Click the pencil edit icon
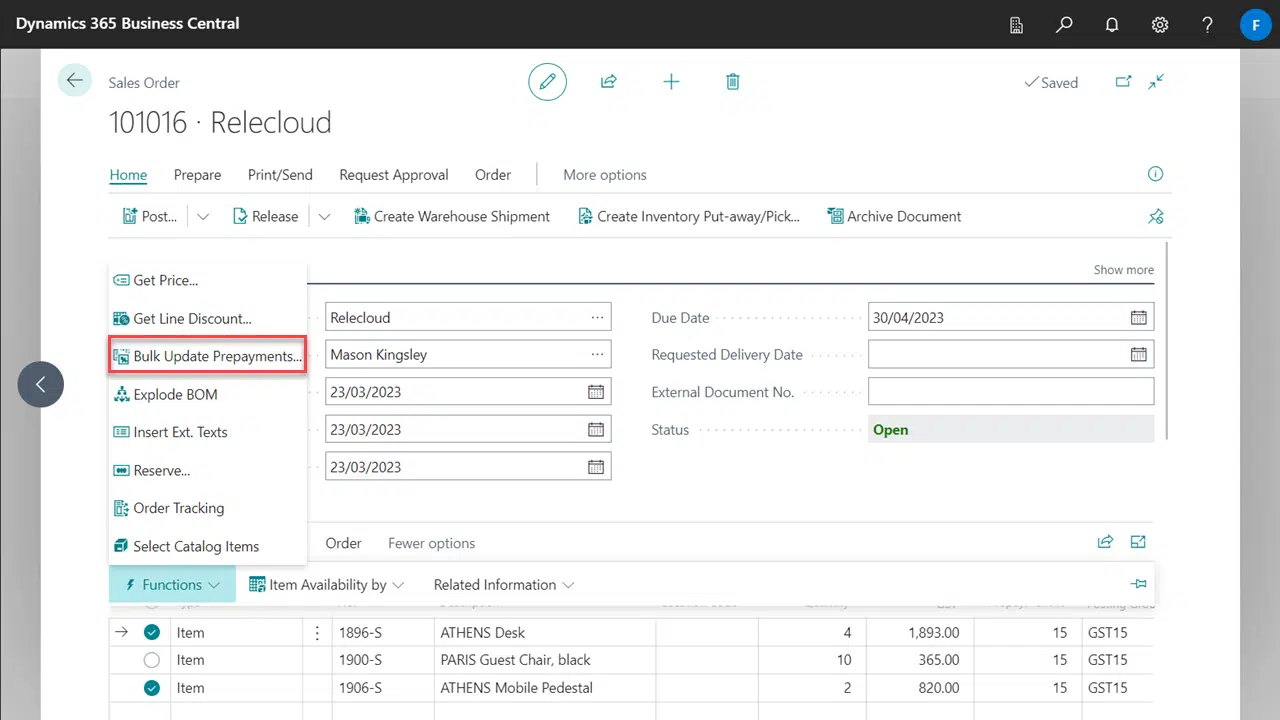Viewport: 1280px width, 720px height. [547, 82]
